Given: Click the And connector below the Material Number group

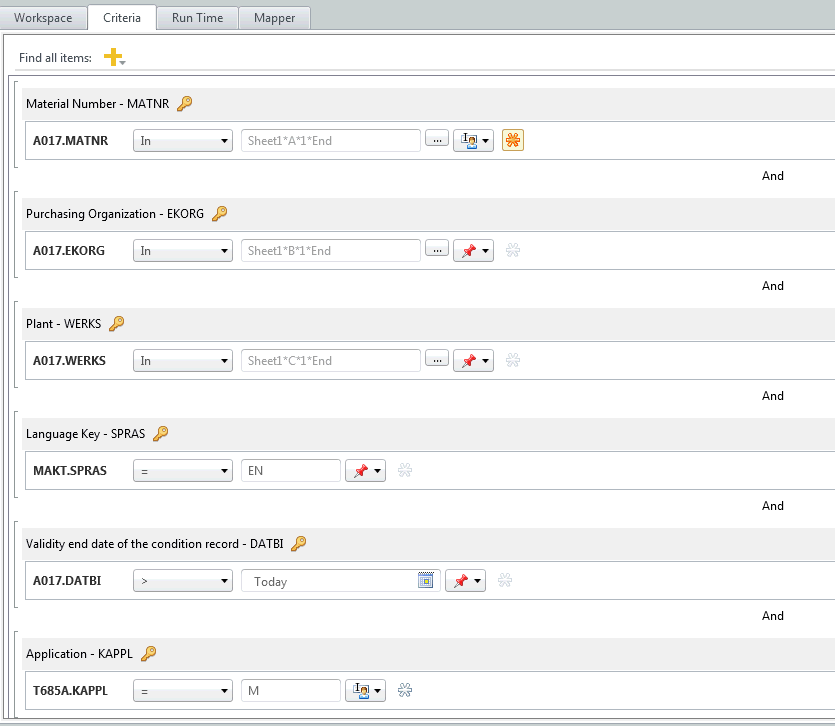Looking at the screenshot, I should pyautogui.click(x=773, y=176).
